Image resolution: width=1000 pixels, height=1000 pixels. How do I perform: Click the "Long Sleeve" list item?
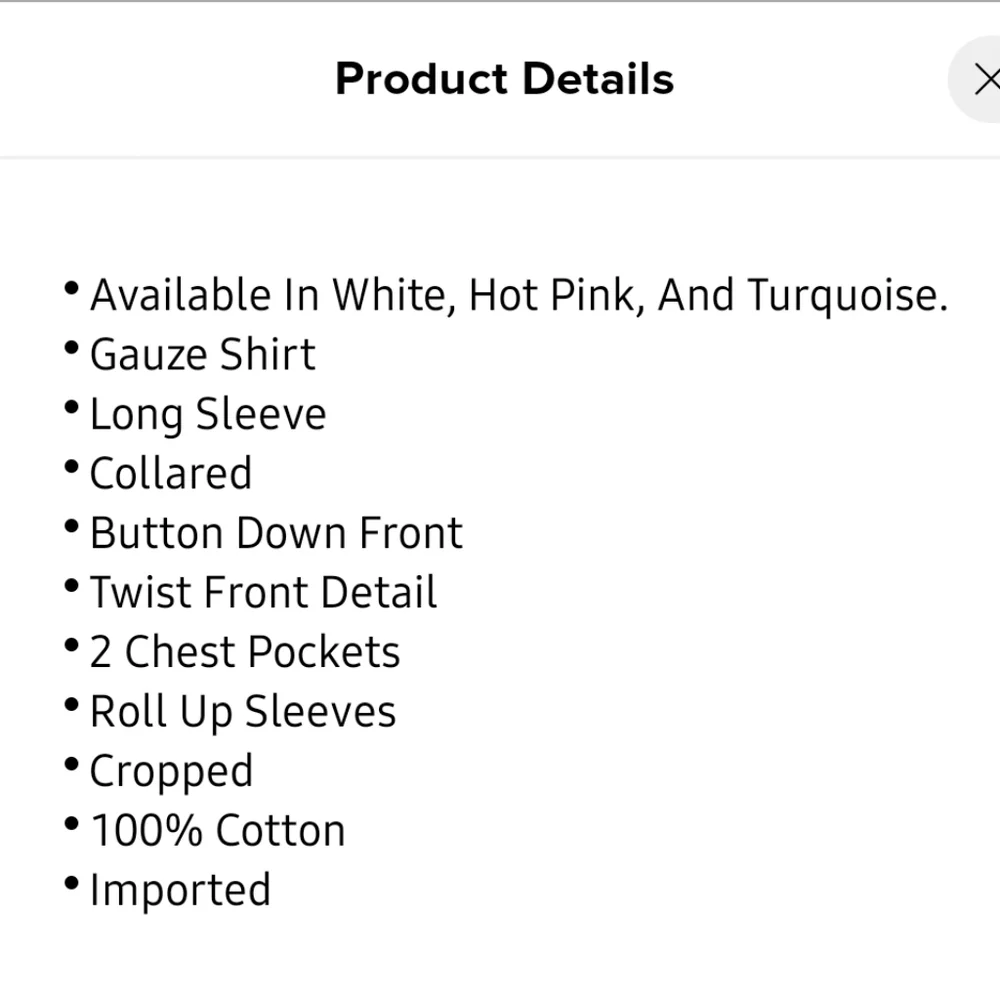(208, 415)
